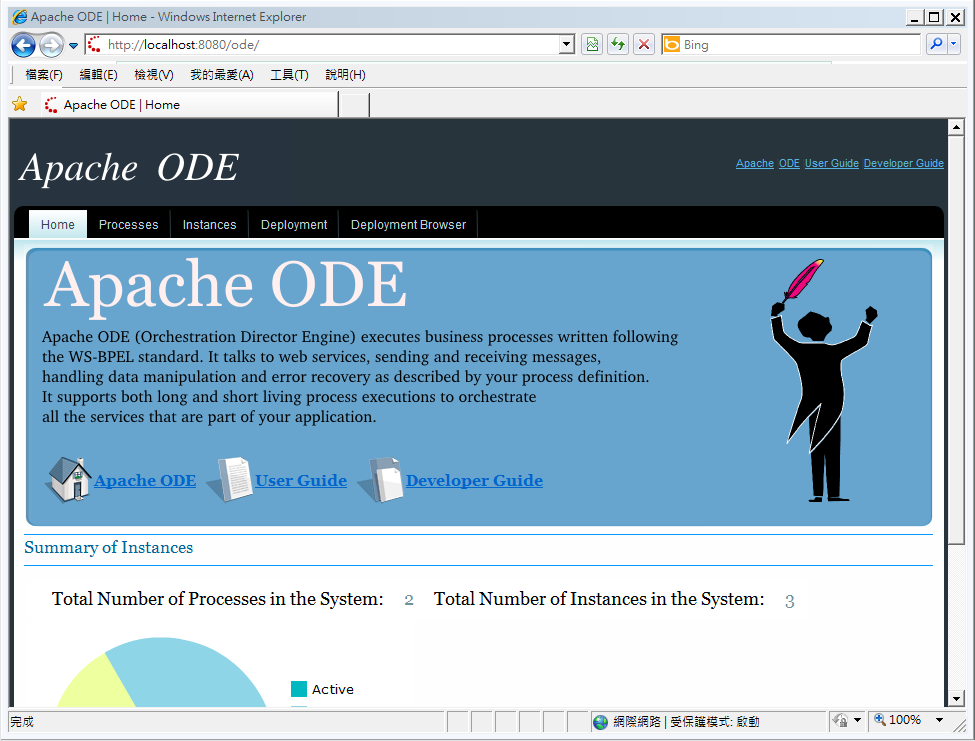Select the Home navigation tab
The image size is (975, 741).
tap(58, 224)
